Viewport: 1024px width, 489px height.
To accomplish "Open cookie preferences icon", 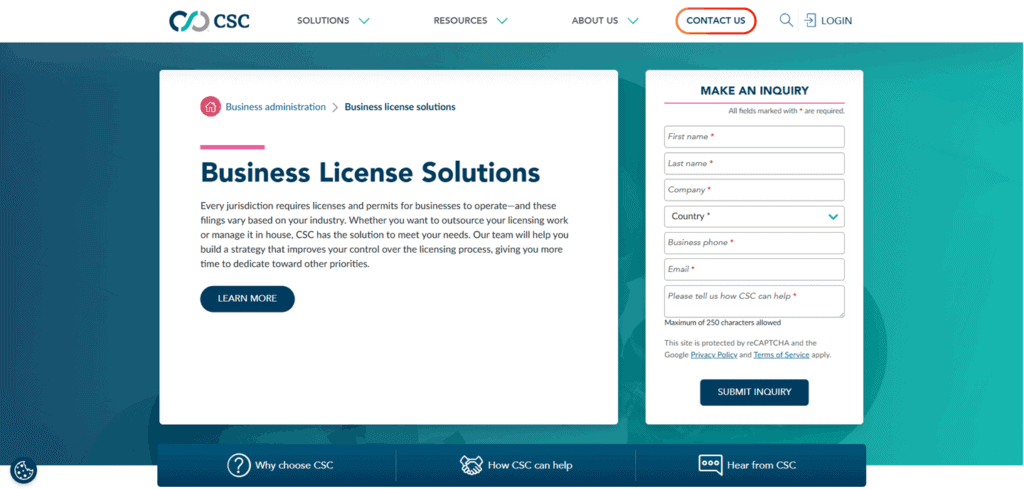I will 23,469.
